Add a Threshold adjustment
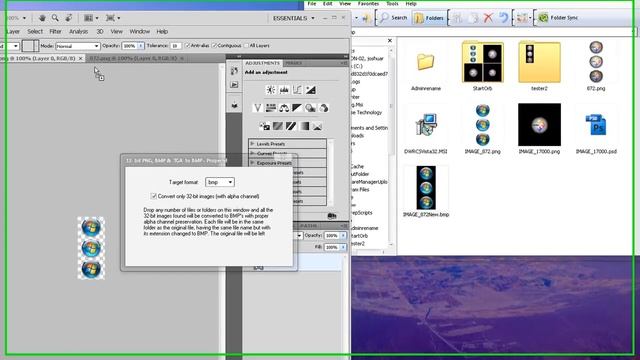The height and width of the screenshot is (360, 640). pyautogui.click(x=291, y=126)
